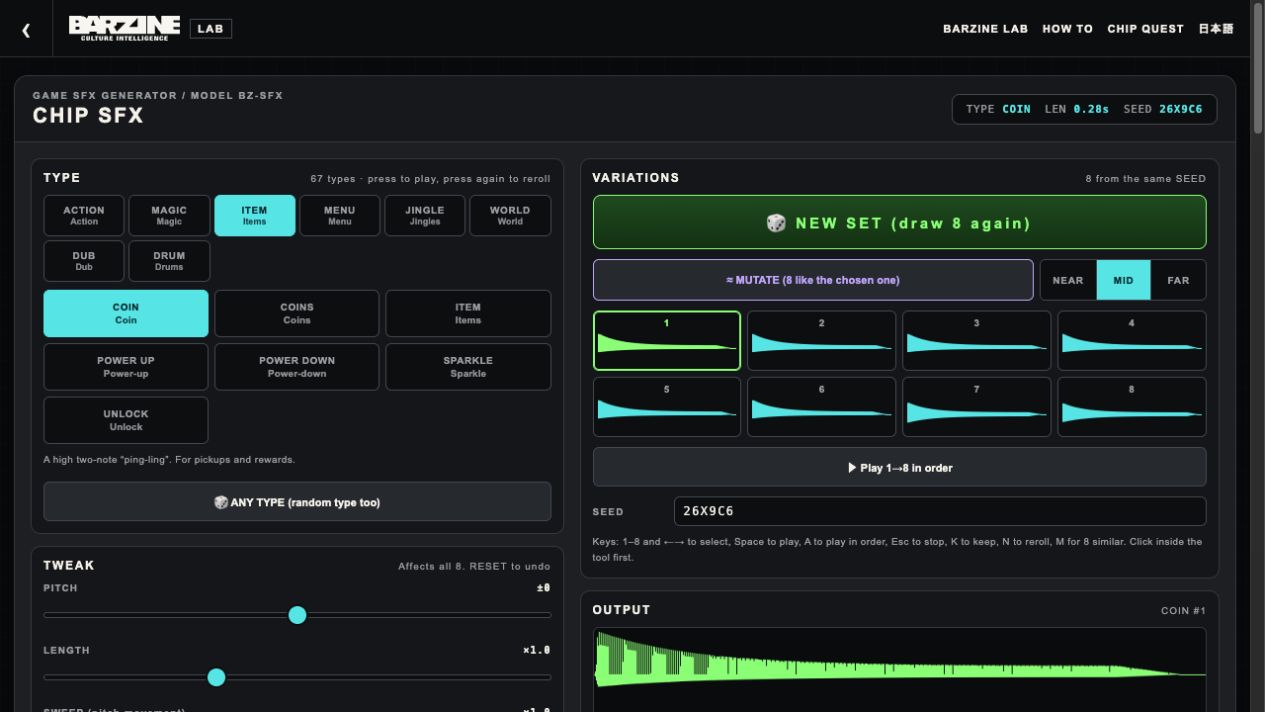Click the LENGTH slider handle
This screenshot has width=1265, height=712.
pyautogui.click(x=216, y=677)
